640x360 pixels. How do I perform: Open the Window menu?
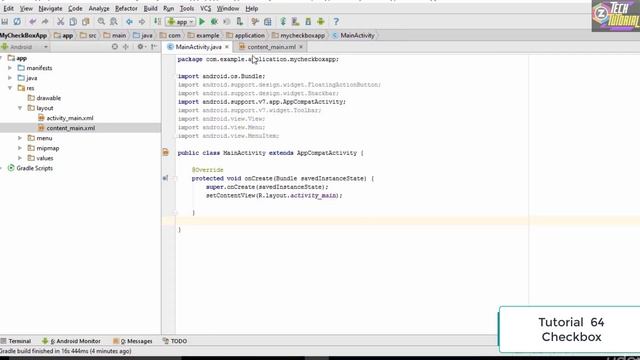pos(228,8)
